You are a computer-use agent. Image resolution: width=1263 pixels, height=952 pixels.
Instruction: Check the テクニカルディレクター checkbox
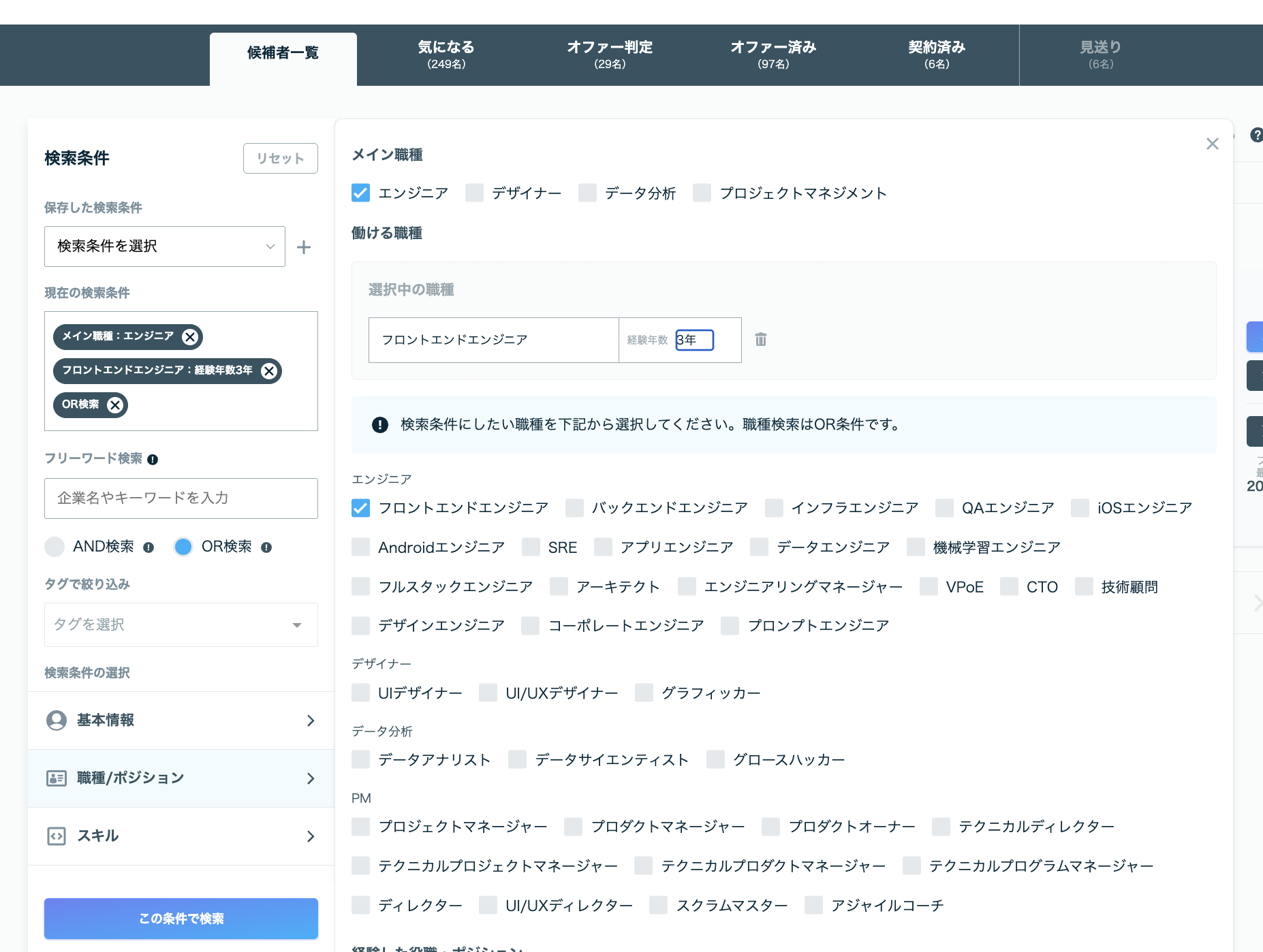pos(941,826)
